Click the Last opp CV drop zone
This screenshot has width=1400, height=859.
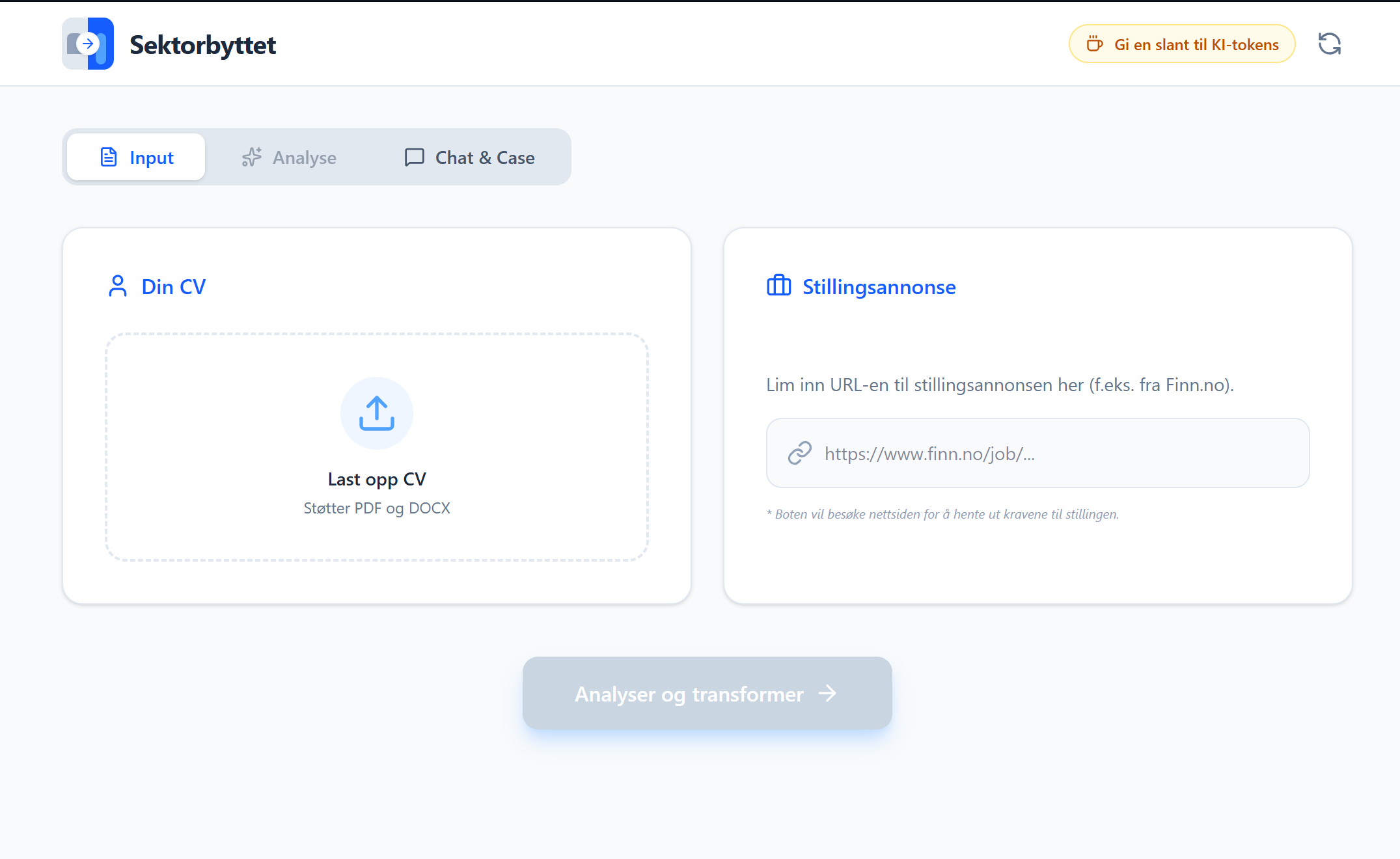[377, 446]
